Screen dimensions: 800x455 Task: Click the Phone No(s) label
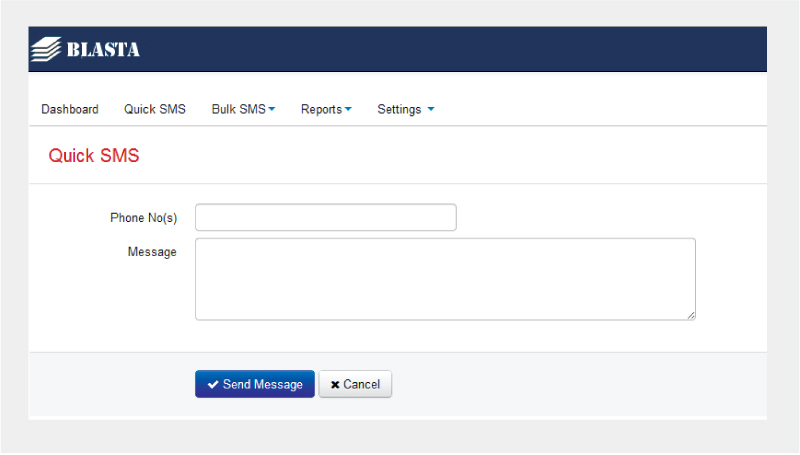[144, 218]
